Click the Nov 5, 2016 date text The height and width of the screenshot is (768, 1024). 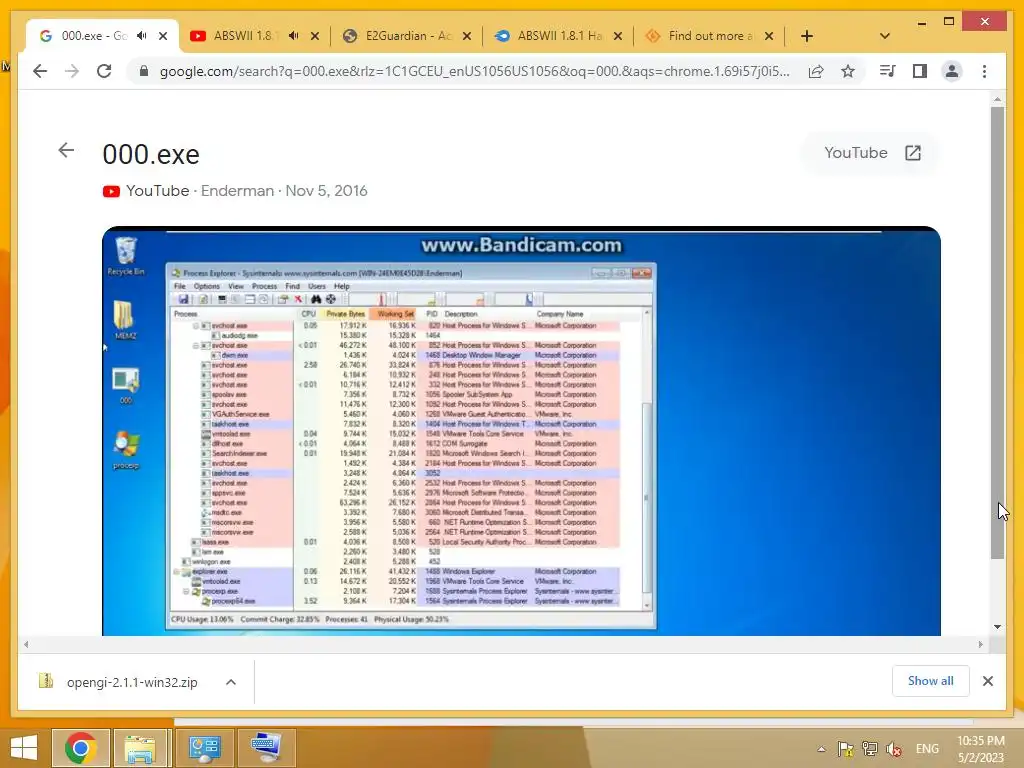coord(327,191)
